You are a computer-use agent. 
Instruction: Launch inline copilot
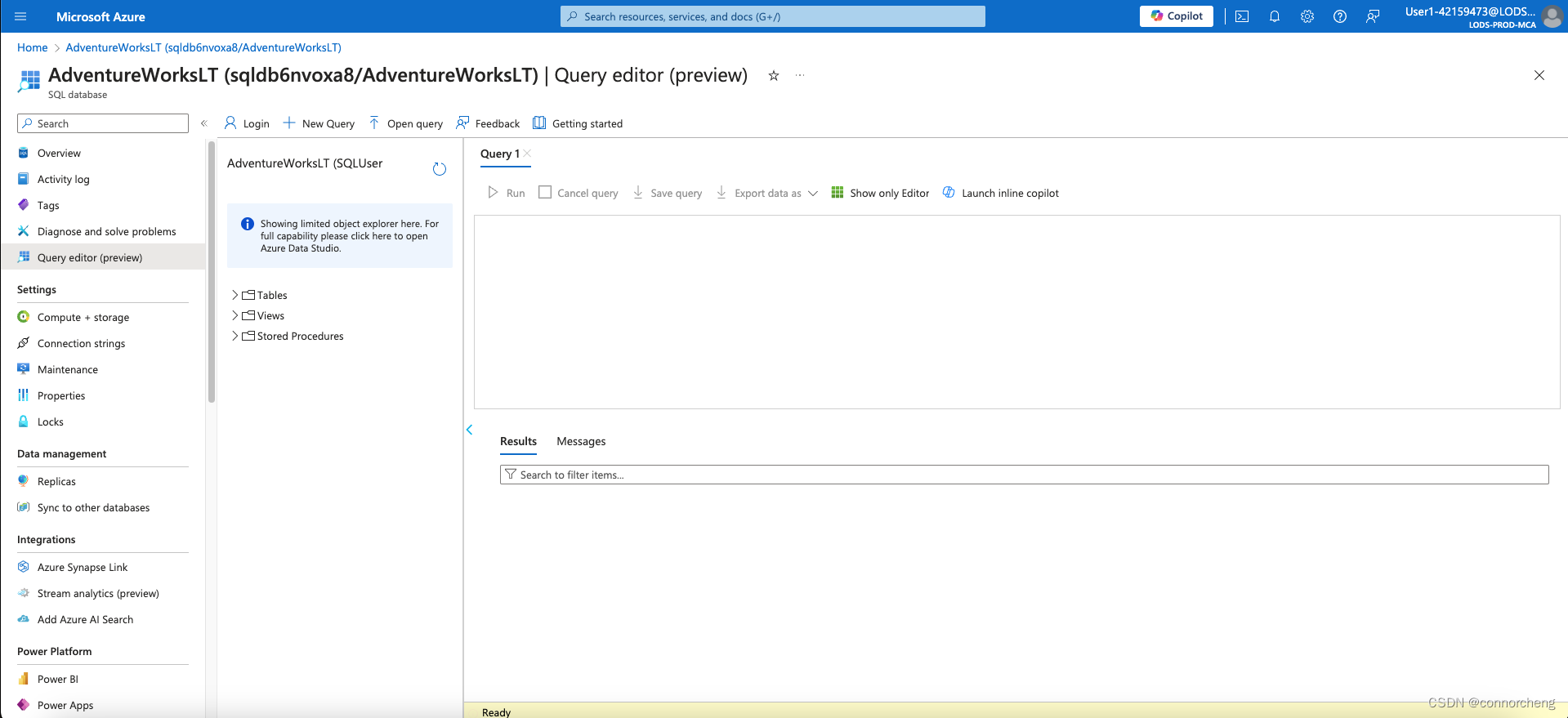(x=1000, y=193)
